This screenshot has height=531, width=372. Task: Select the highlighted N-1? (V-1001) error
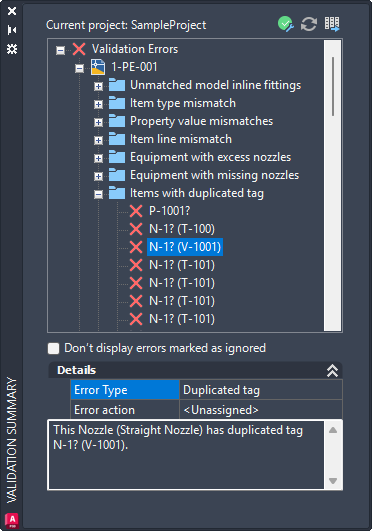(x=185, y=247)
